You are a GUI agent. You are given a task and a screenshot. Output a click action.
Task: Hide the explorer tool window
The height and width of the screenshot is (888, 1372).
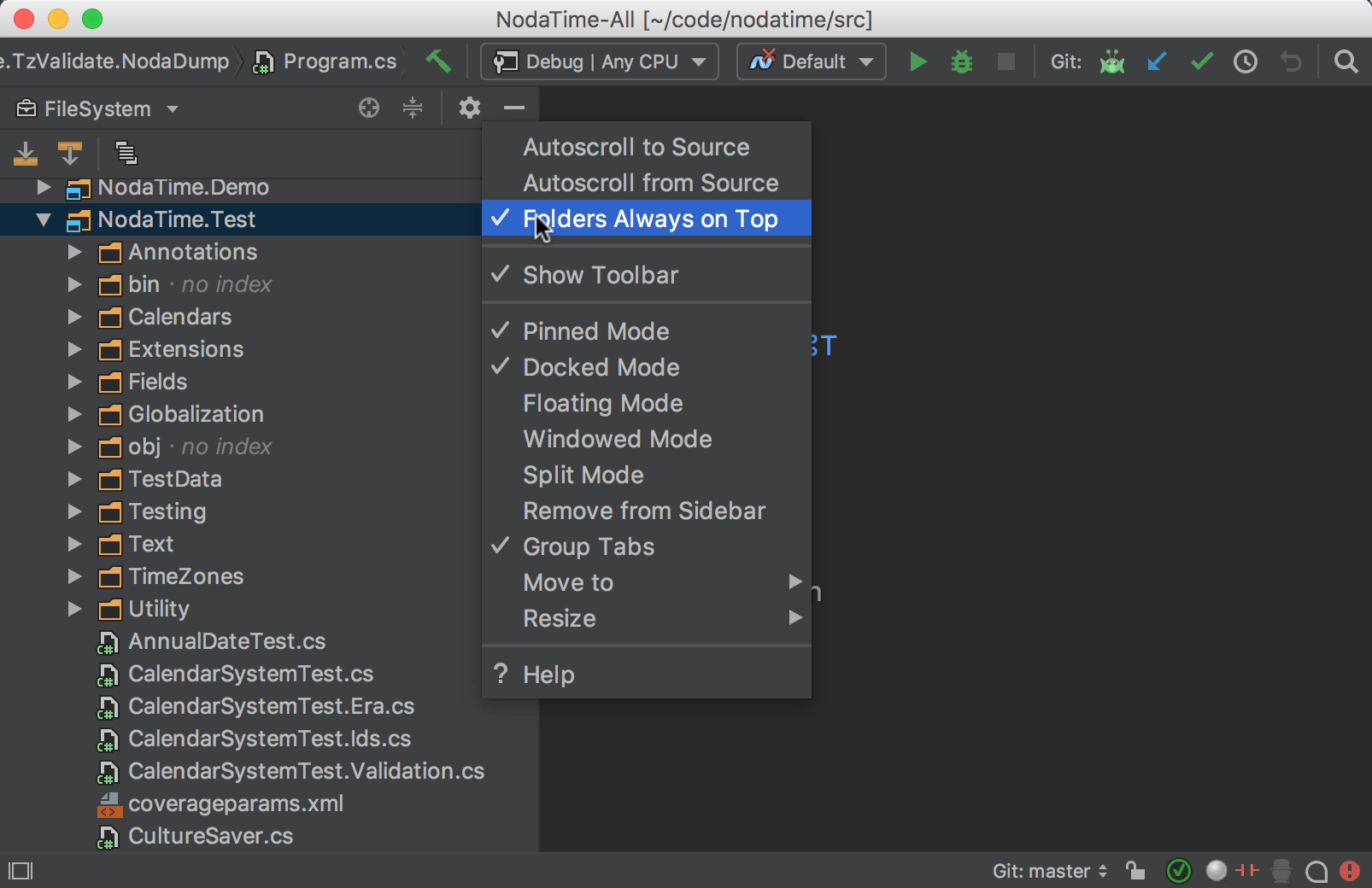click(513, 108)
